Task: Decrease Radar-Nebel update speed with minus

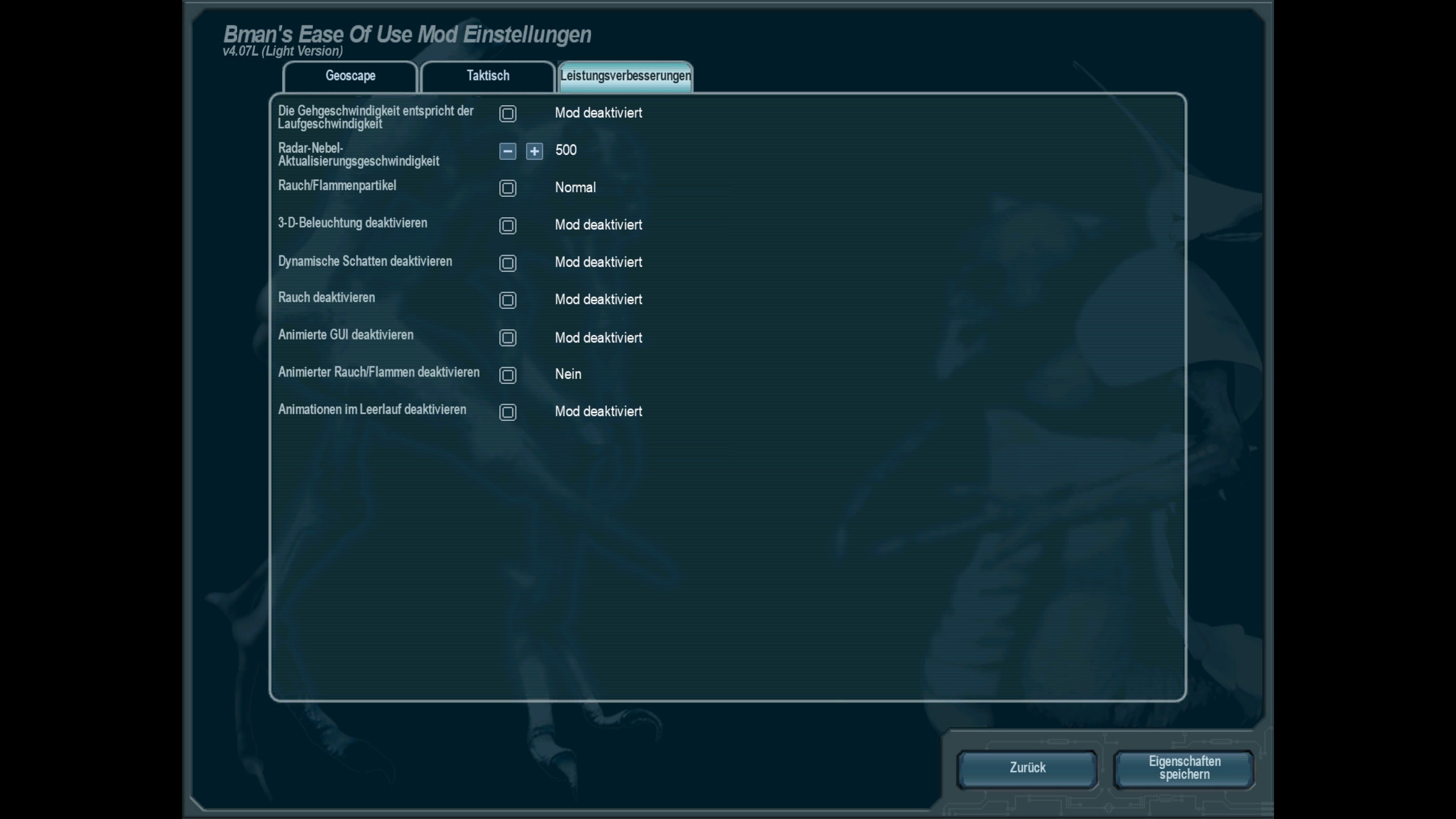Action: (x=507, y=151)
